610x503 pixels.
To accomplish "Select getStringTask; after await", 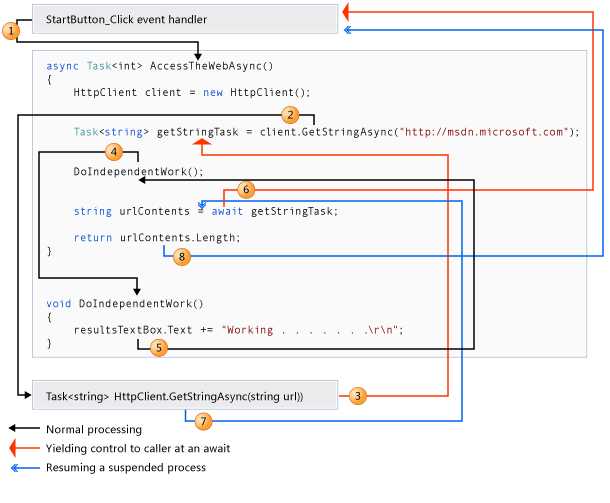I will tap(294, 211).
